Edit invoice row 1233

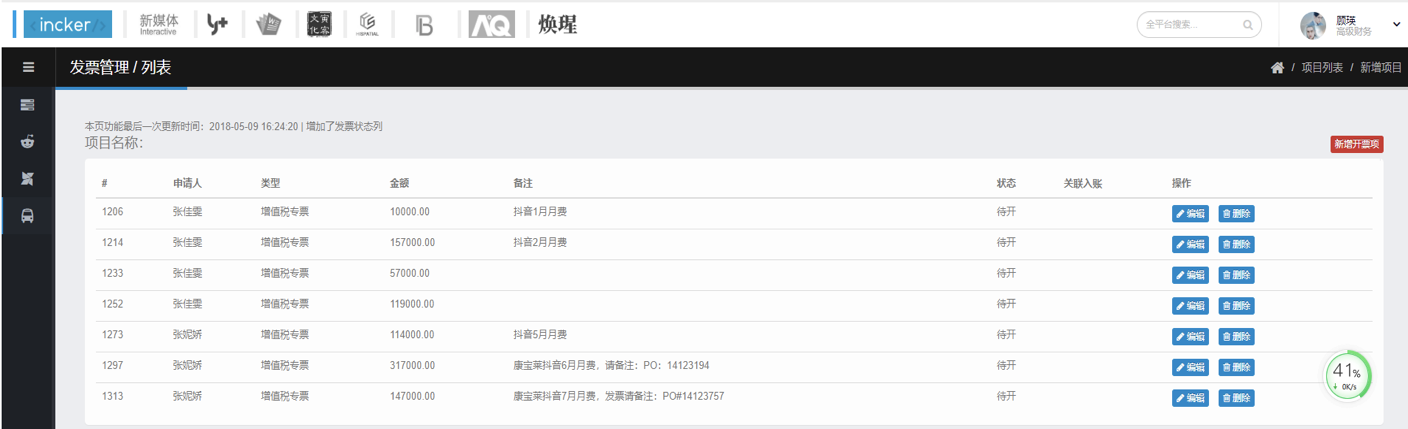(1190, 275)
